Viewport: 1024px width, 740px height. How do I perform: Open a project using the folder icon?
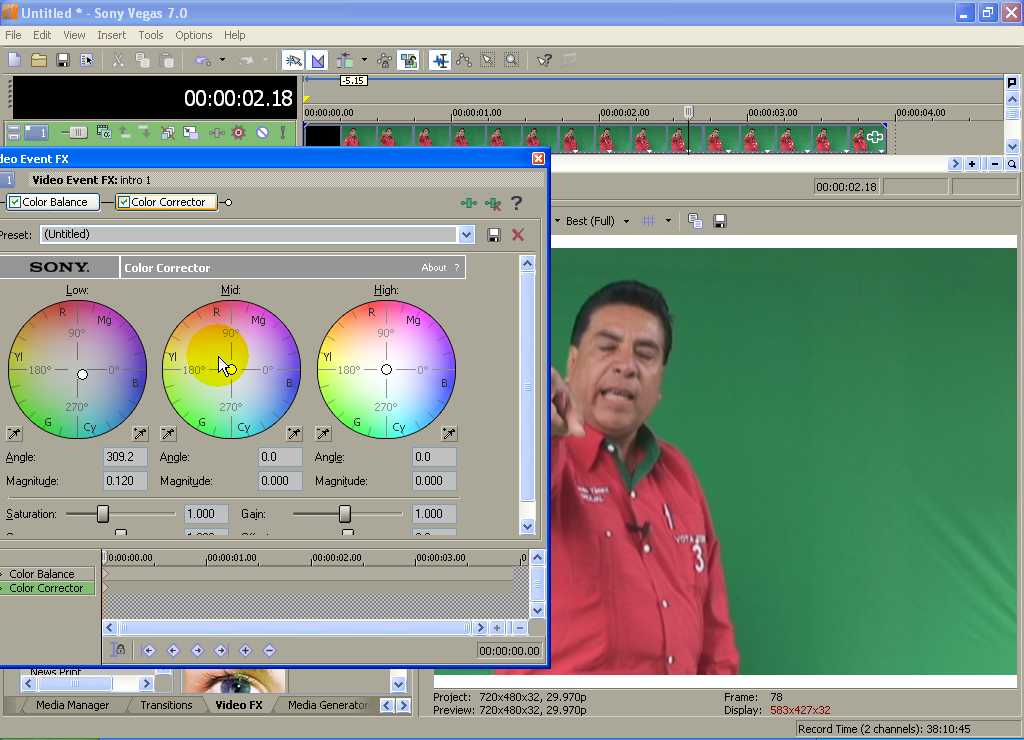tap(39, 61)
